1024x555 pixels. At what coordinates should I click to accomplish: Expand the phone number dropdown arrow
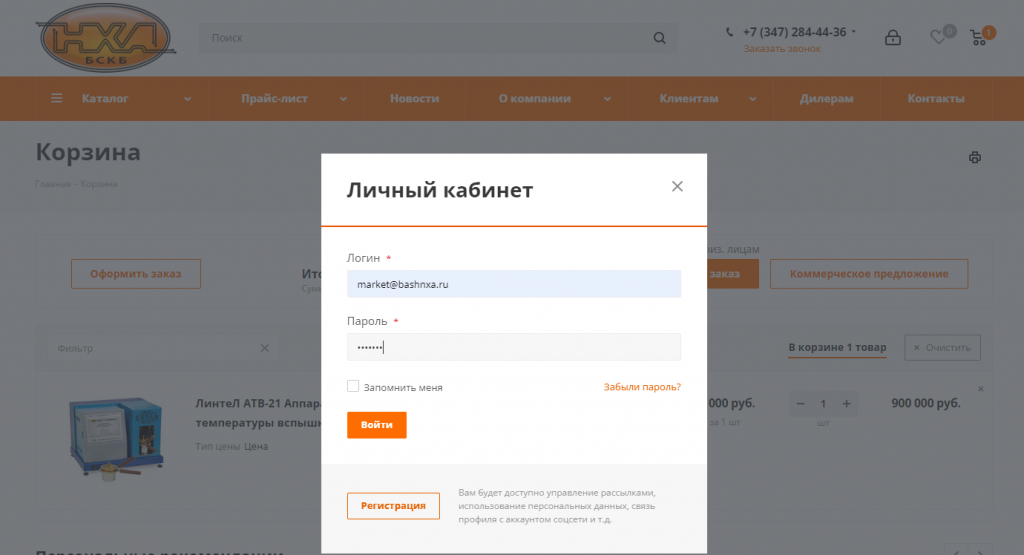point(854,31)
